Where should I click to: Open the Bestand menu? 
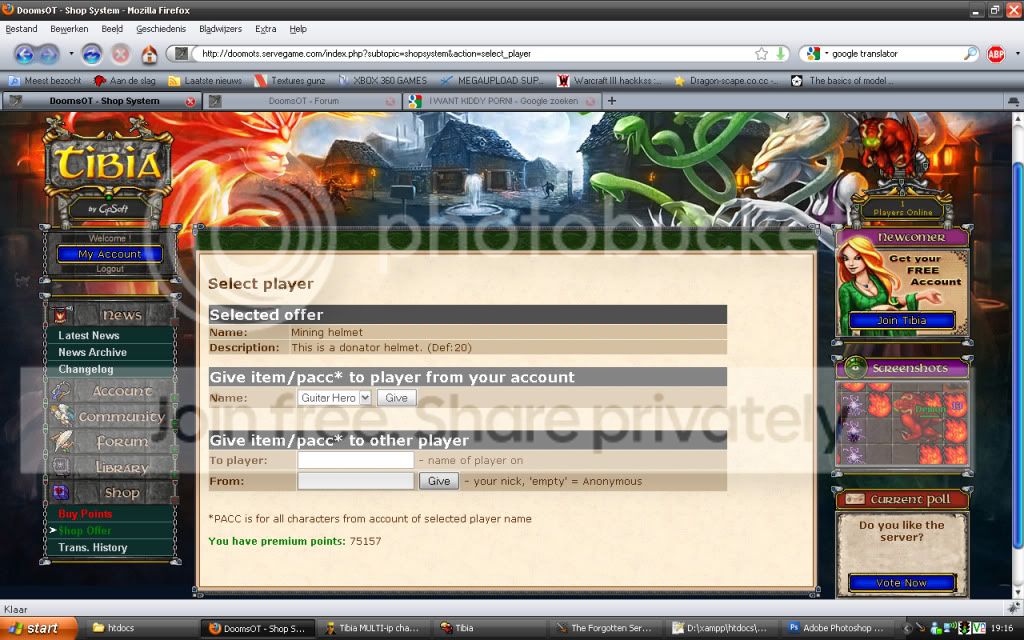coord(21,29)
